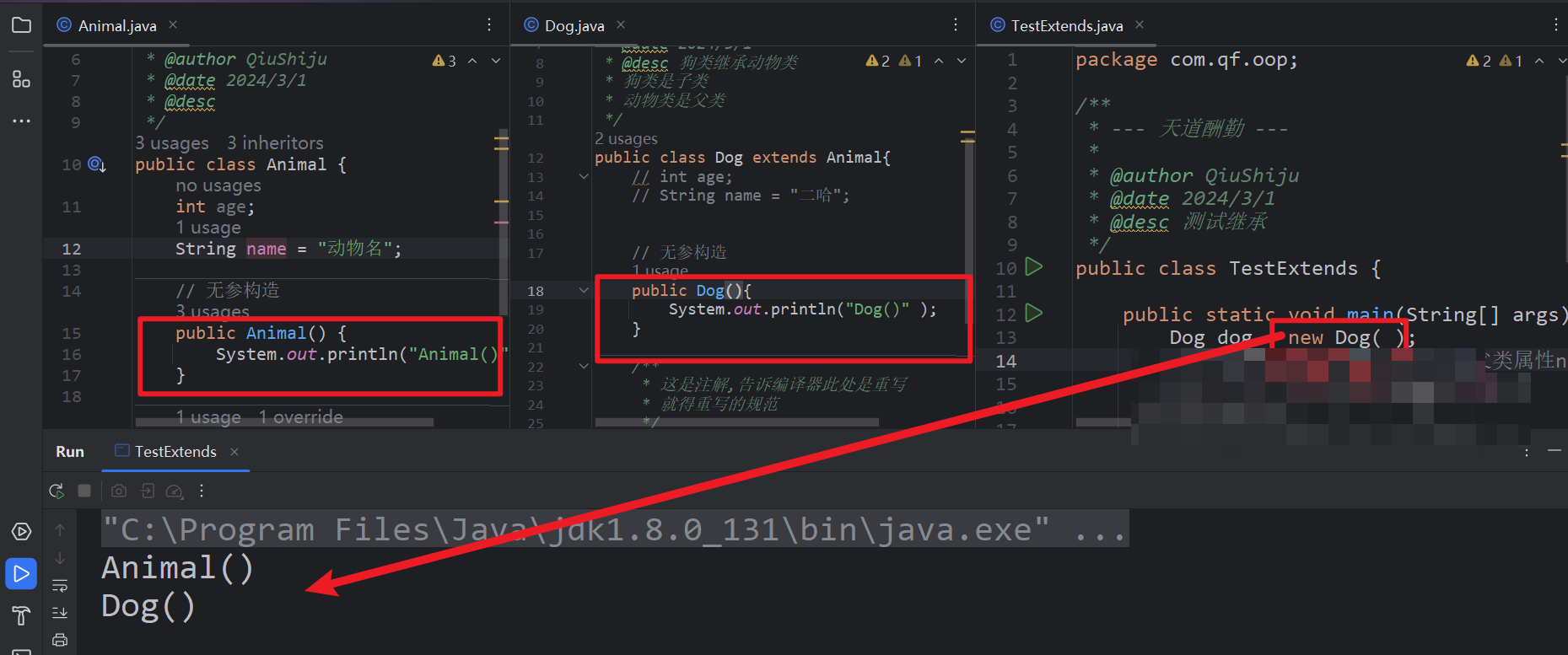
Task: Click the horizontal scrollbar in Animal.java editor
Action: pyautogui.click(x=283, y=421)
